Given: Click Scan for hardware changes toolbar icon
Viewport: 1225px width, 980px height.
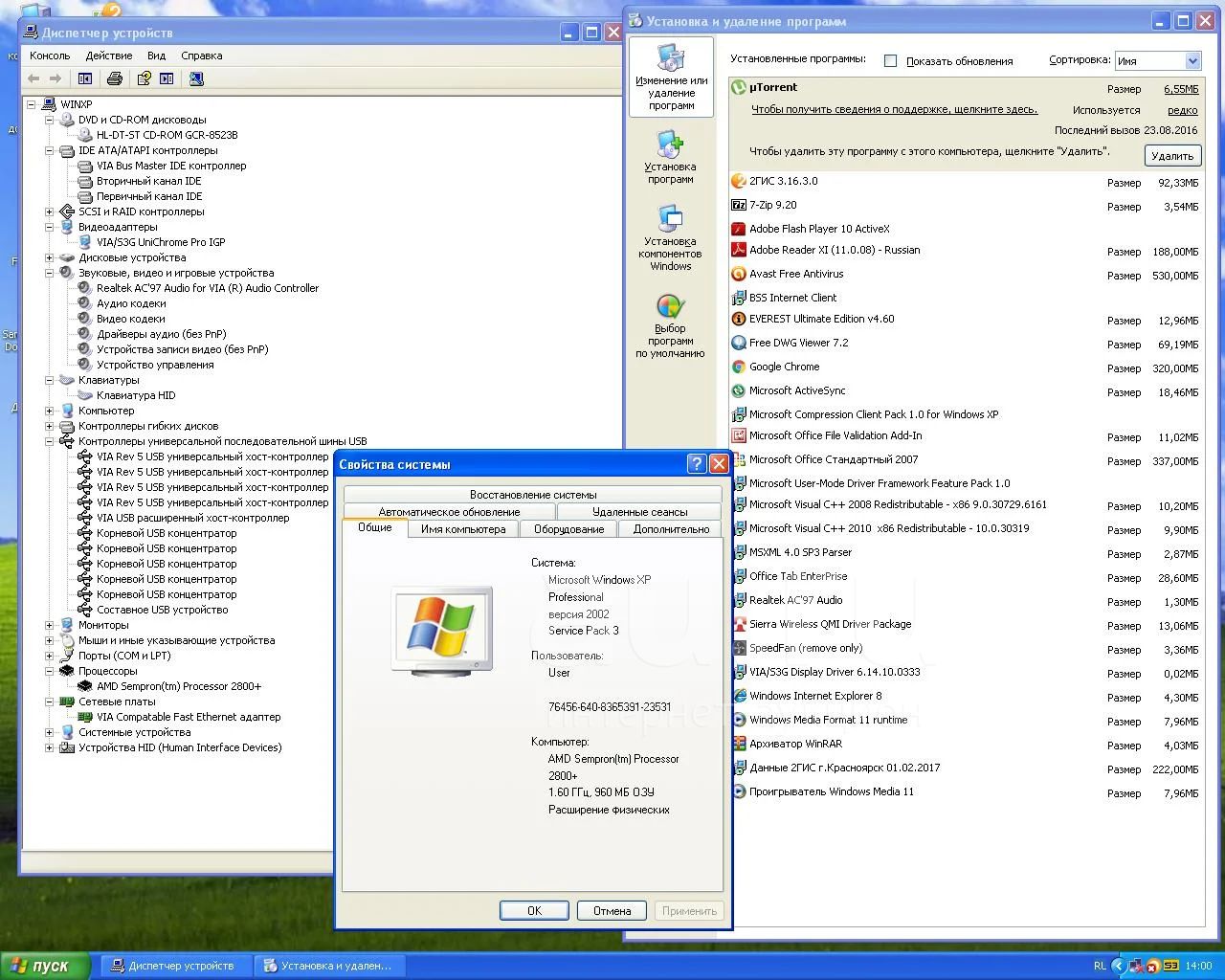Looking at the screenshot, I should click(196, 78).
